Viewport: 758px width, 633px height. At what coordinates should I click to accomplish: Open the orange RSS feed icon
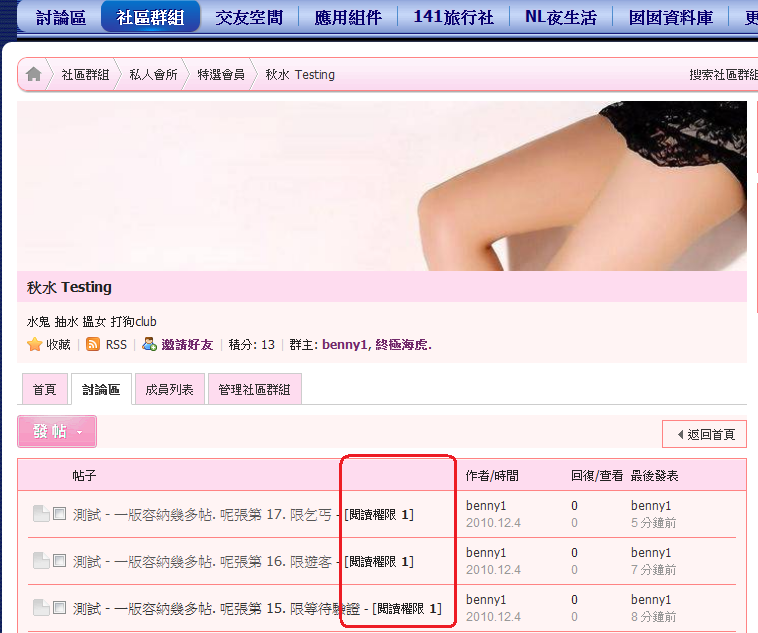coord(93,344)
